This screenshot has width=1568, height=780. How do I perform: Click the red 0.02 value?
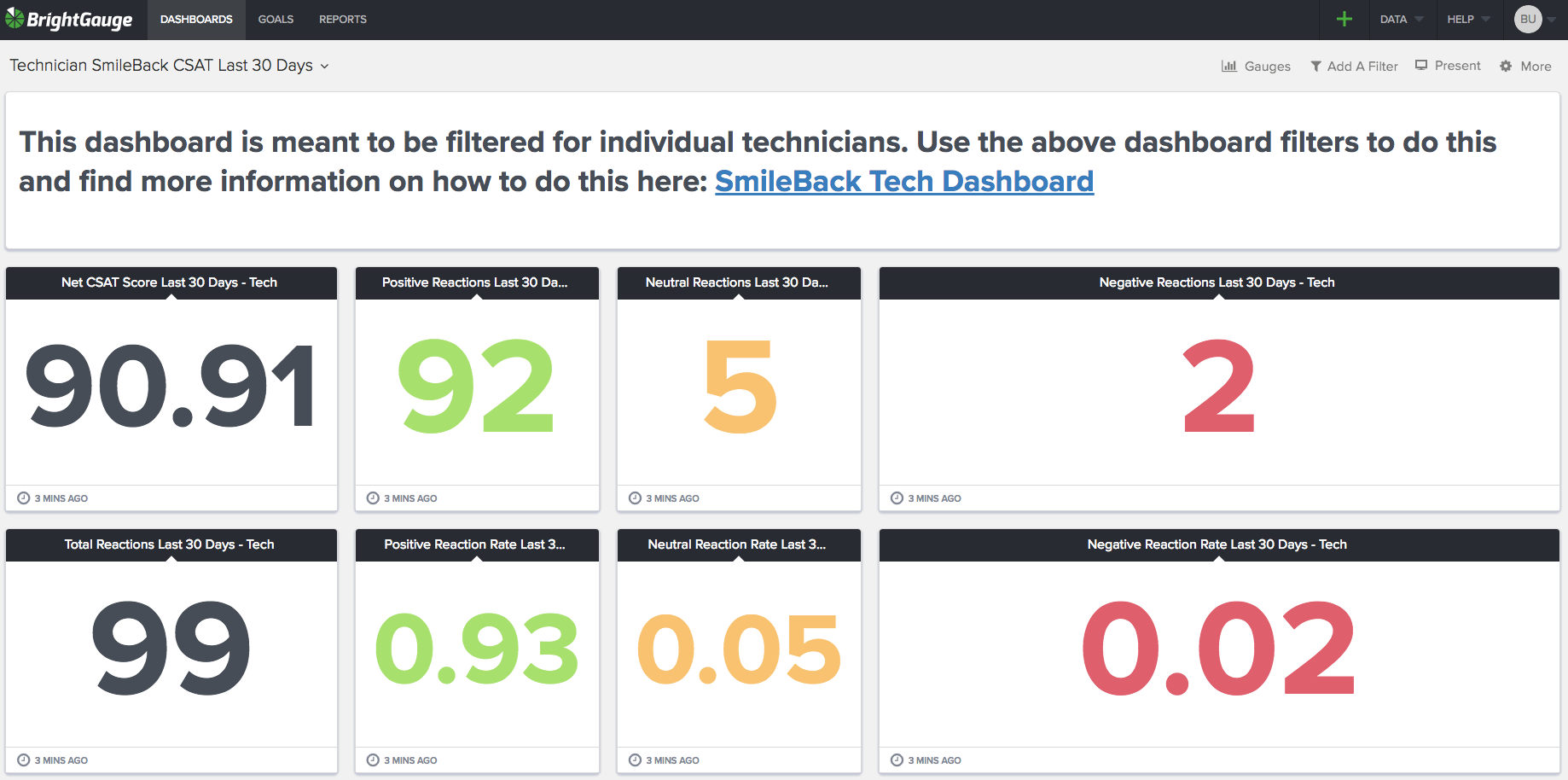(1218, 648)
